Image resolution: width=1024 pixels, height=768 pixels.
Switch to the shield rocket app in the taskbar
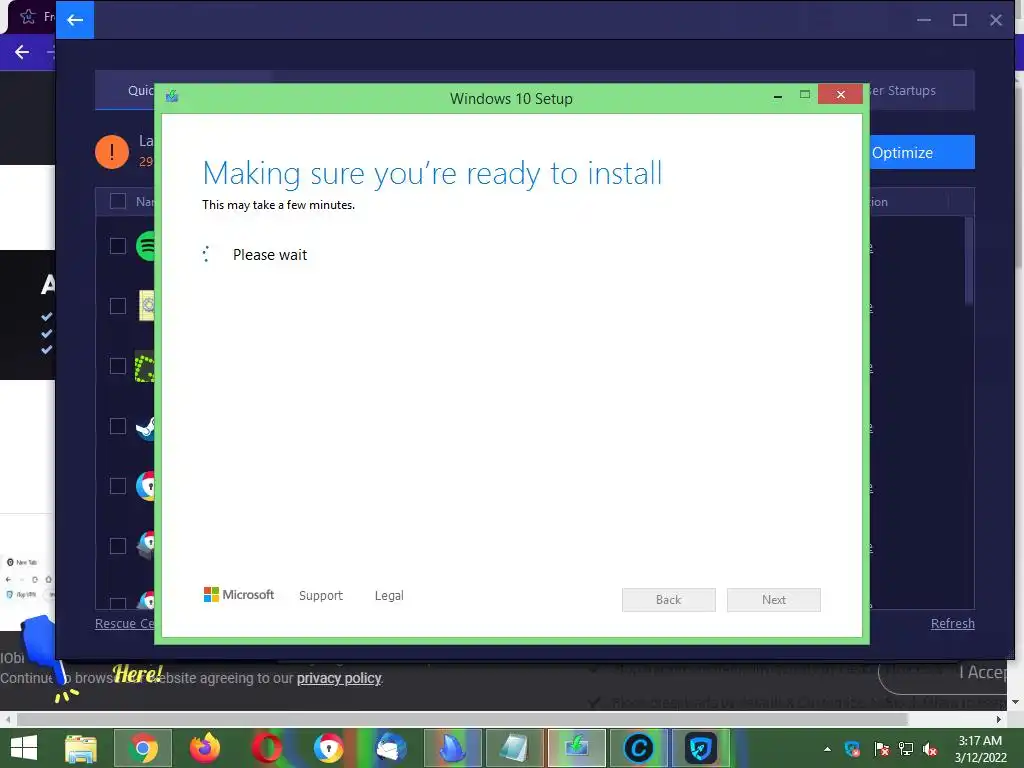[x=701, y=748]
